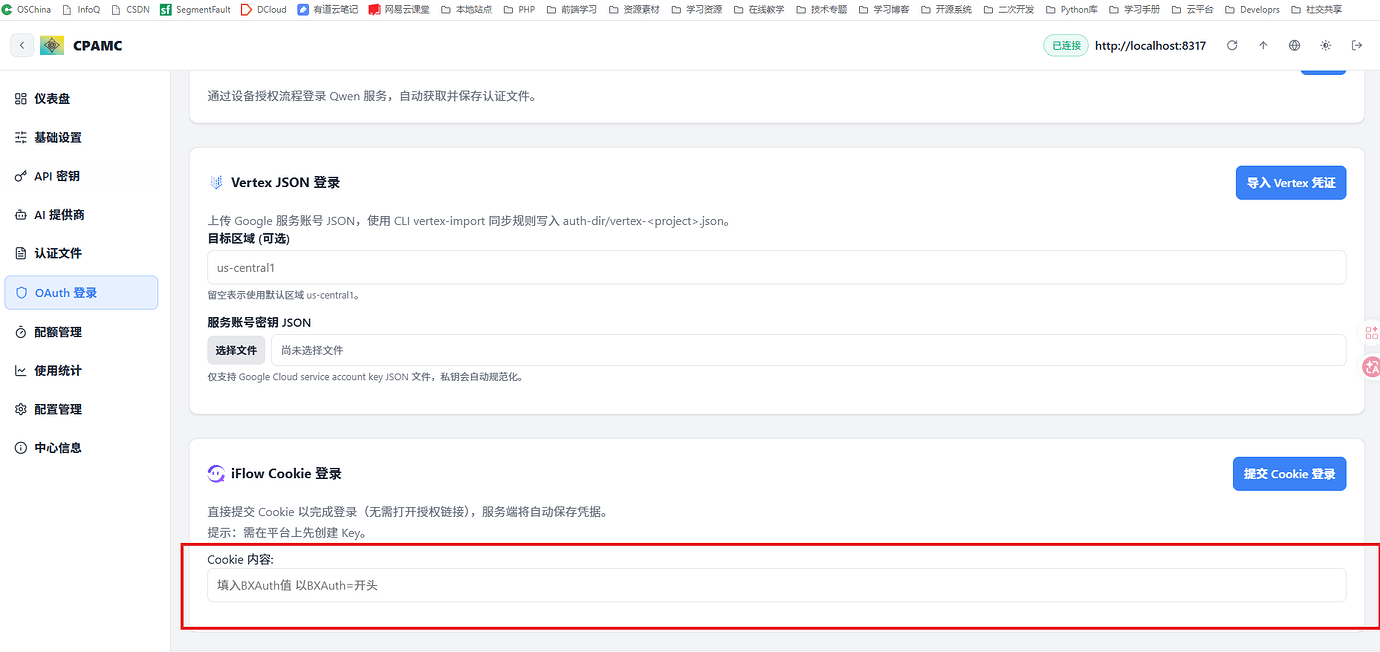Click the refresh icon in header
This screenshot has width=1380, height=652.
point(1232,46)
